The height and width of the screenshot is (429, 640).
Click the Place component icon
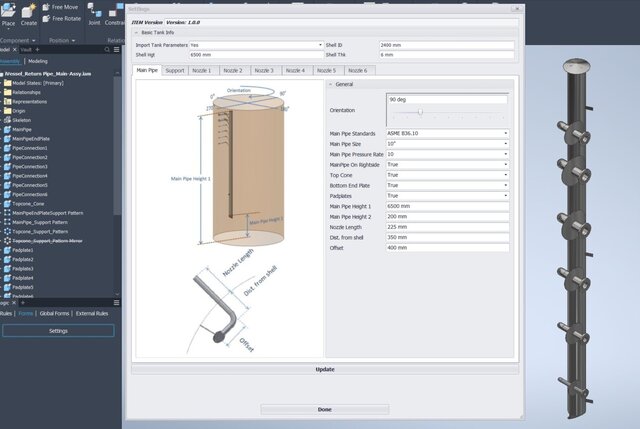(x=8, y=14)
